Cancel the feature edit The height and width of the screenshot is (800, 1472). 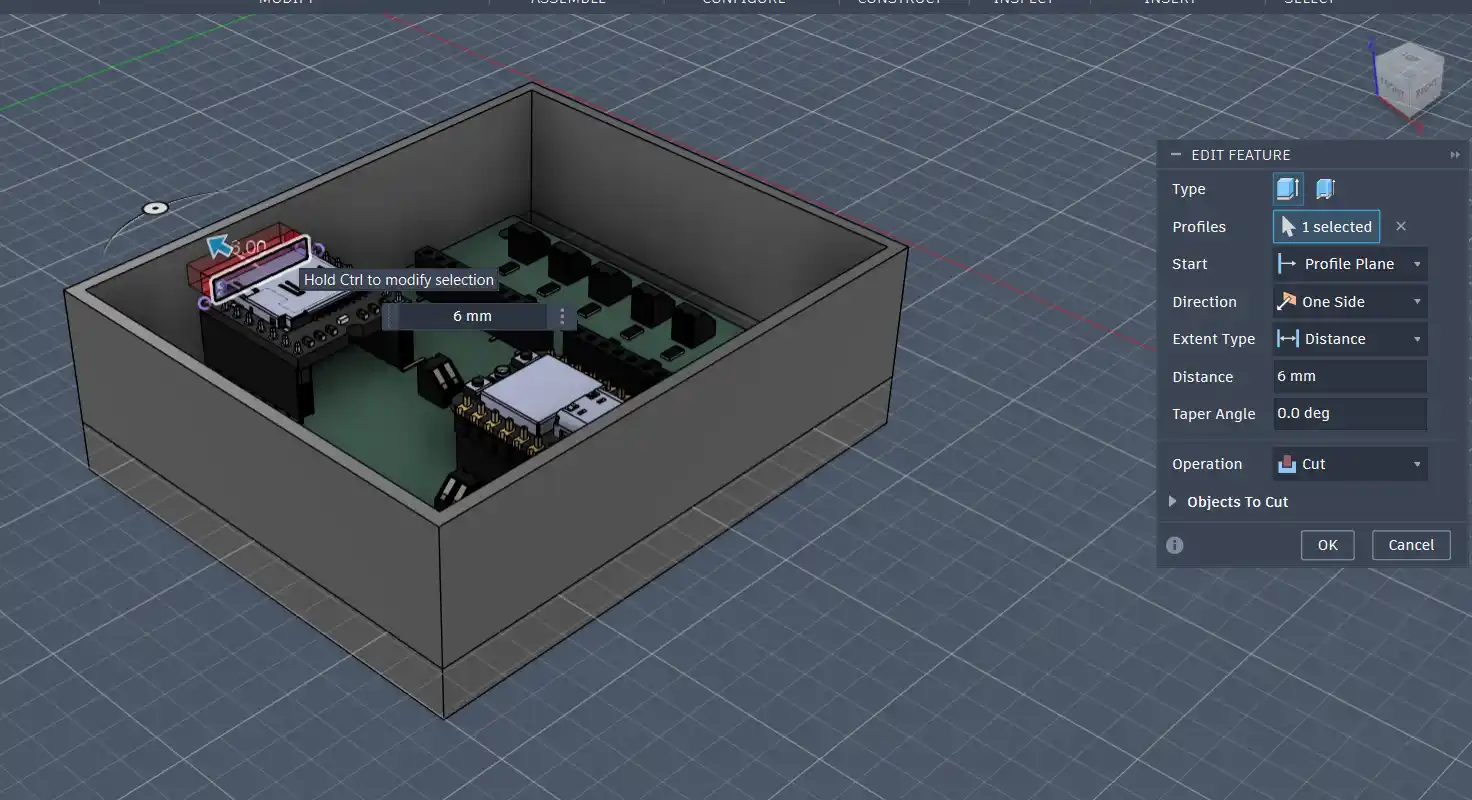(1411, 545)
